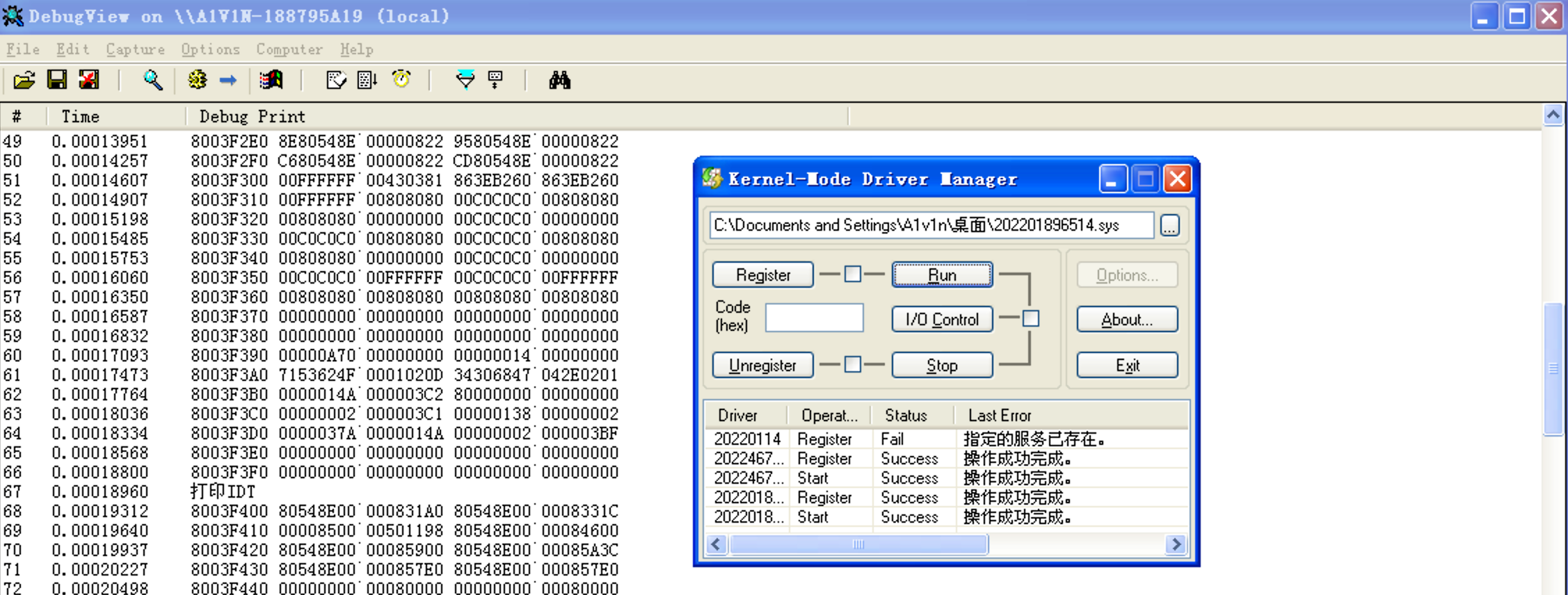The image size is (1568, 595).
Task: Toggle the checkbox between Register and Run
Action: (x=853, y=275)
